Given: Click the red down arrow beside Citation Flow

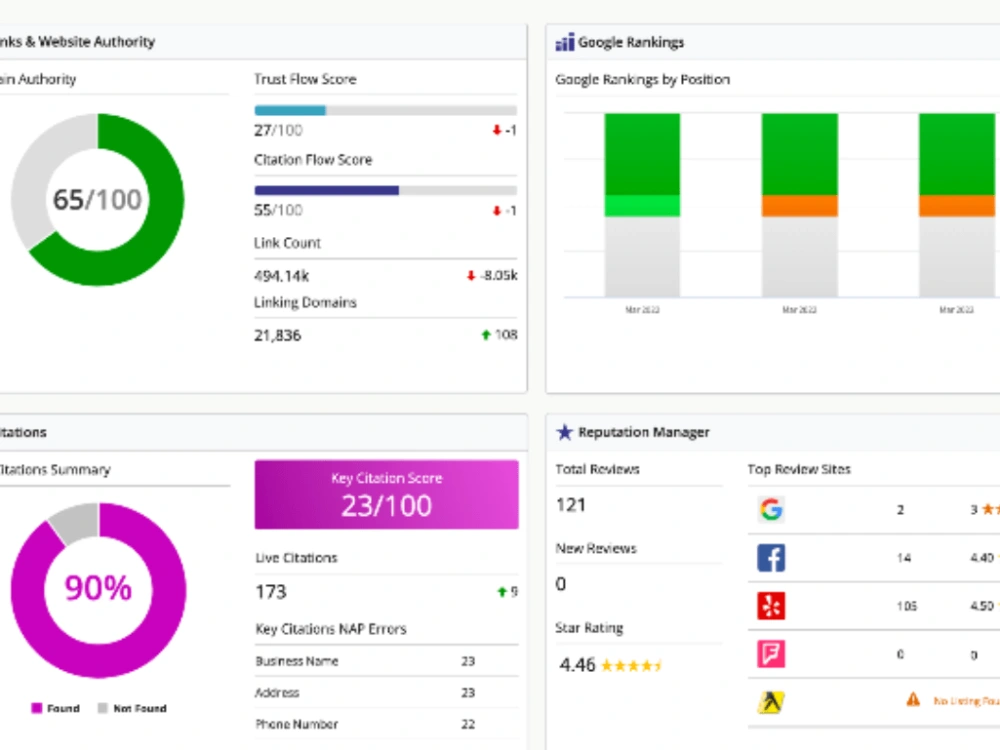Looking at the screenshot, I should 497,210.
